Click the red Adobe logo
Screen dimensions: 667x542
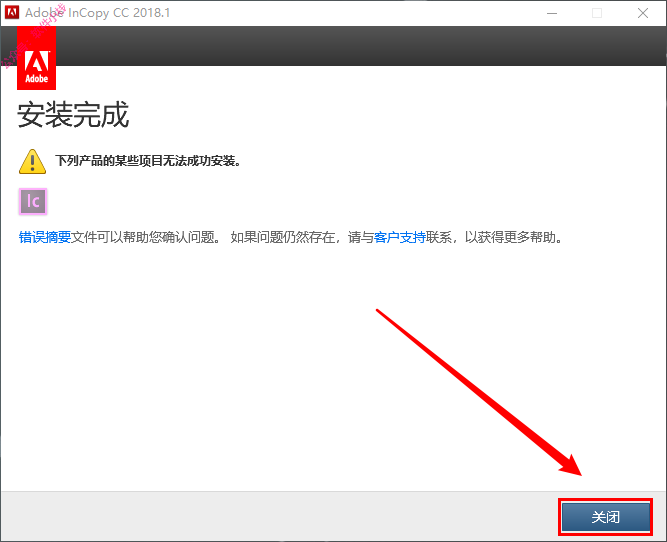tap(36, 58)
